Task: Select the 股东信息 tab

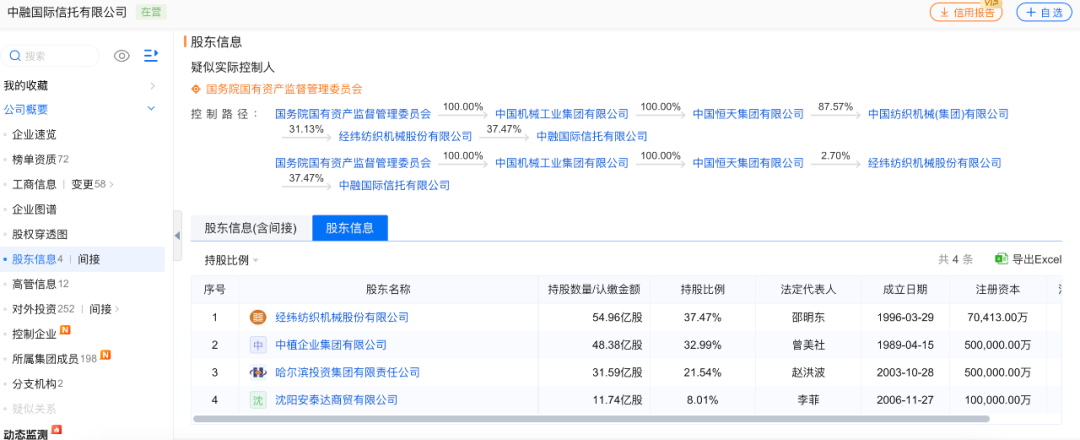Action: pyautogui.click(x=350, y=229)
